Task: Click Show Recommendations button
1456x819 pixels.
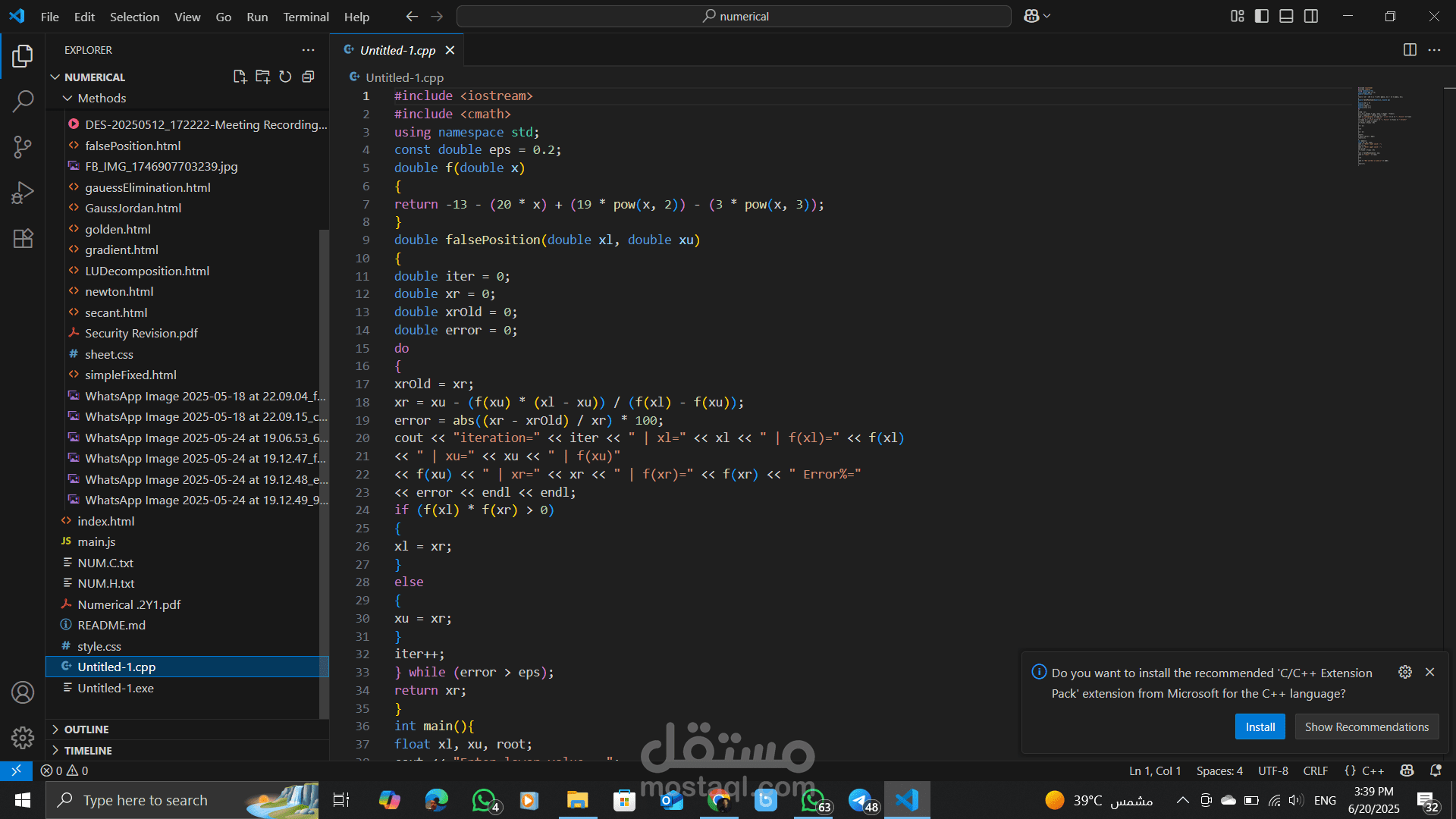Action: pos(1367,726)
